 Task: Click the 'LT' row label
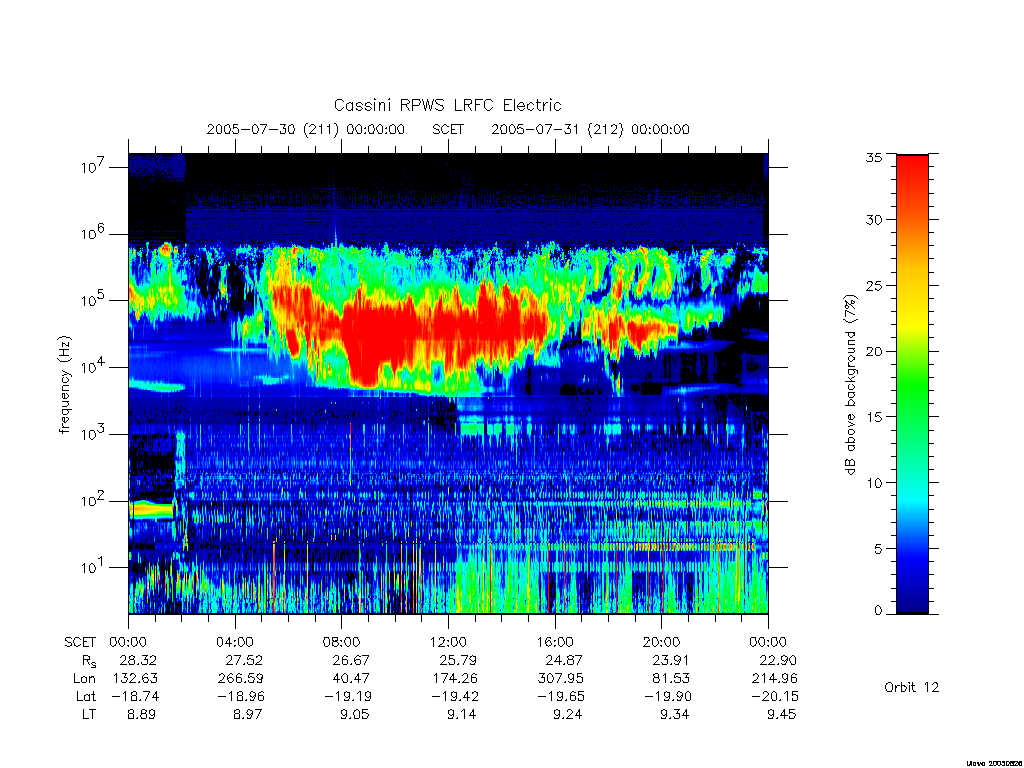tap(89, 714)
